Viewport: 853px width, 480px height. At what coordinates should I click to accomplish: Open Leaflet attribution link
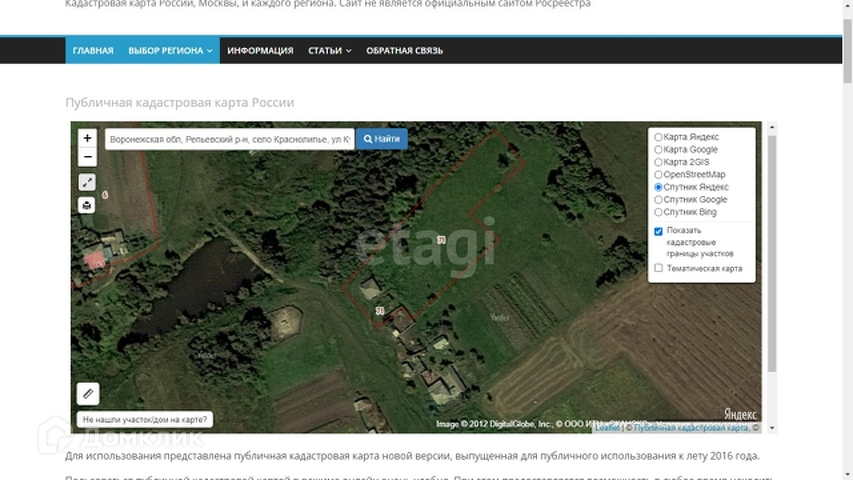(x=607, y=428)
